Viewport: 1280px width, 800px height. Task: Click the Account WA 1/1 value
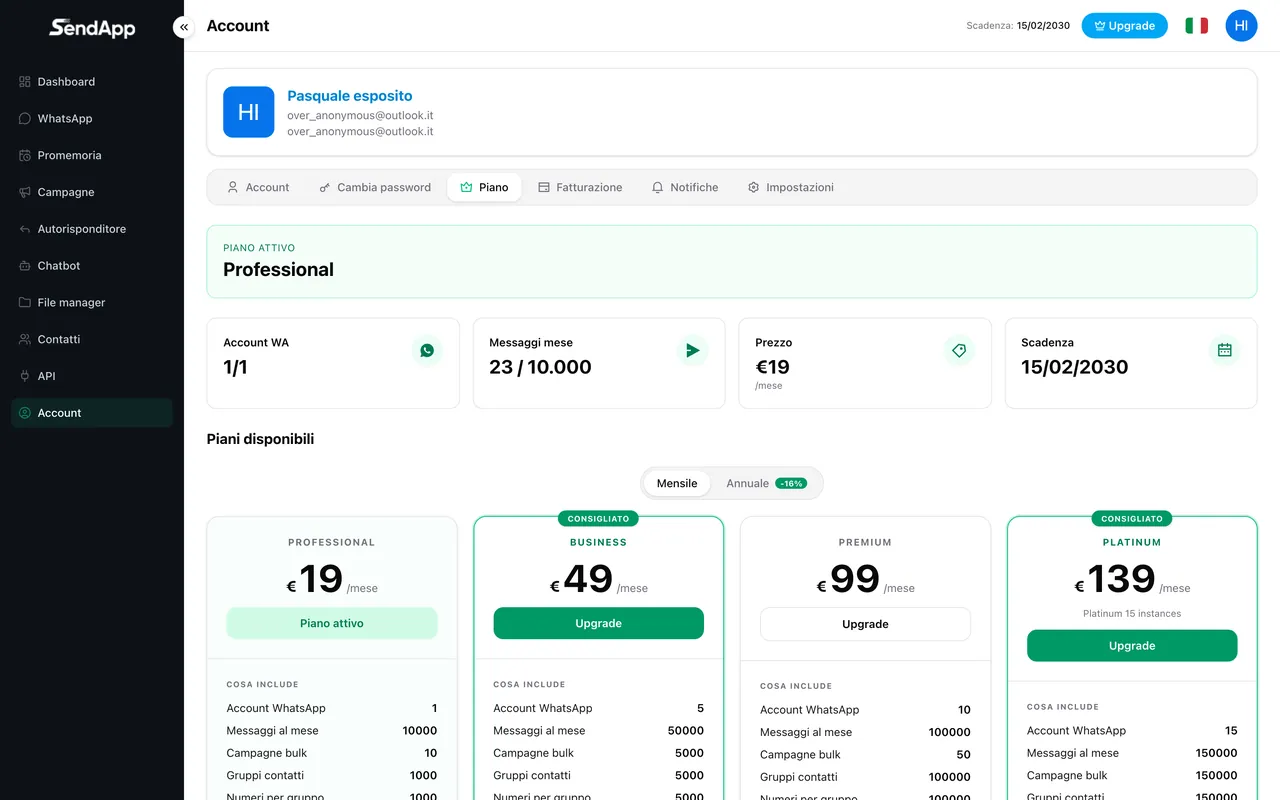coord(235,367)
